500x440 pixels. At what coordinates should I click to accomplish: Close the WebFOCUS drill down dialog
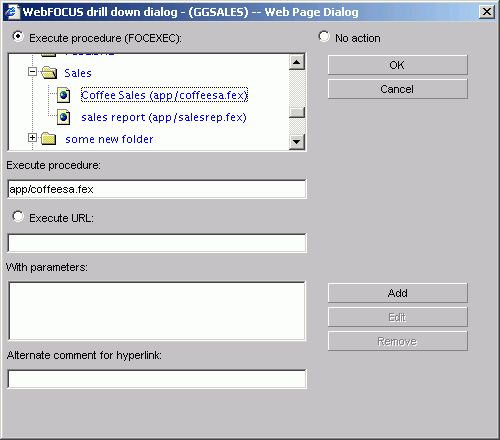point(487,12)
